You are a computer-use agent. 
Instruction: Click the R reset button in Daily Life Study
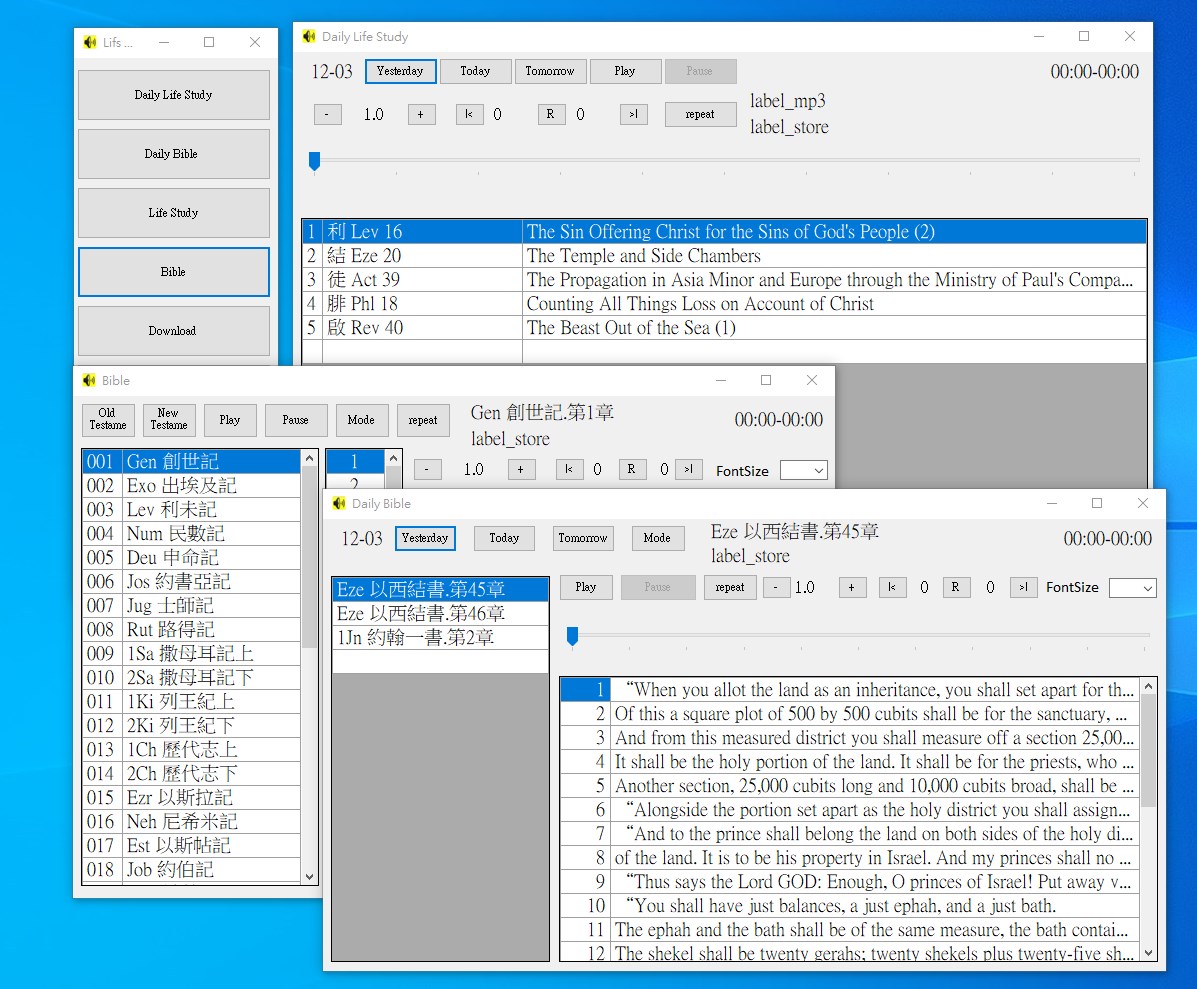[x=550, y=114]
